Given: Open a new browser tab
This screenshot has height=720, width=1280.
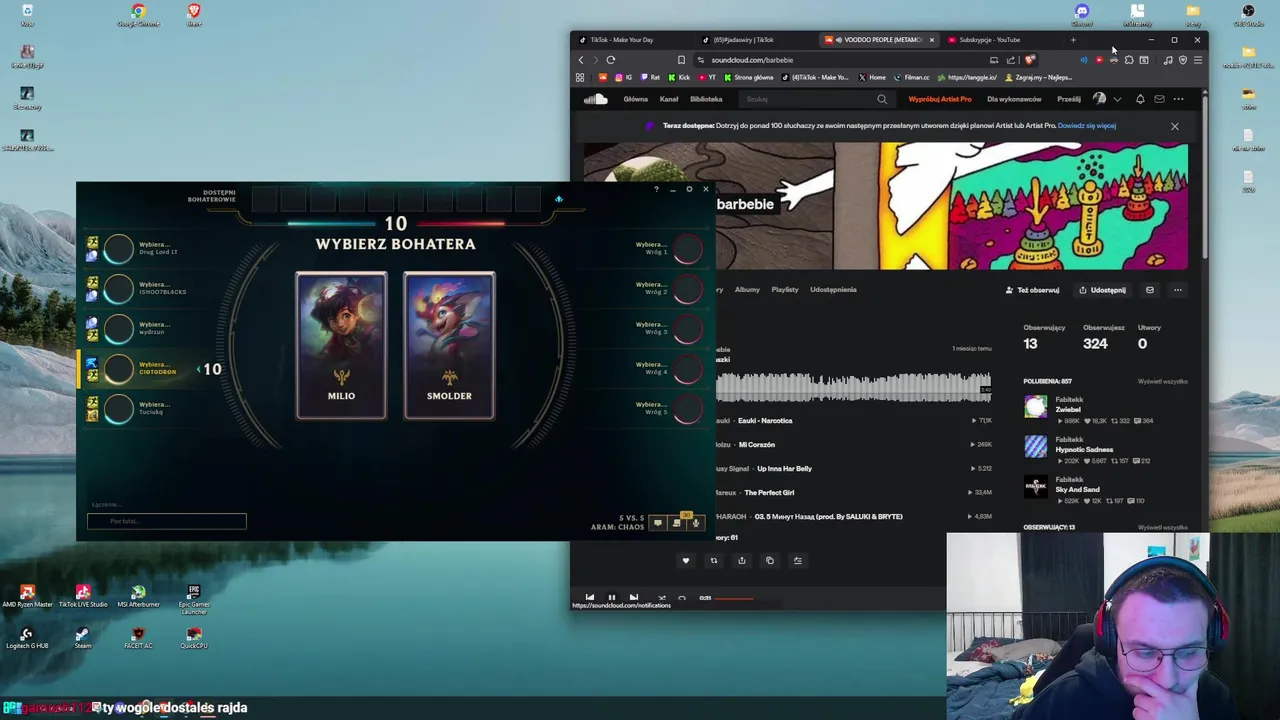Looking at the screenshot, I should coord(1073,40).
